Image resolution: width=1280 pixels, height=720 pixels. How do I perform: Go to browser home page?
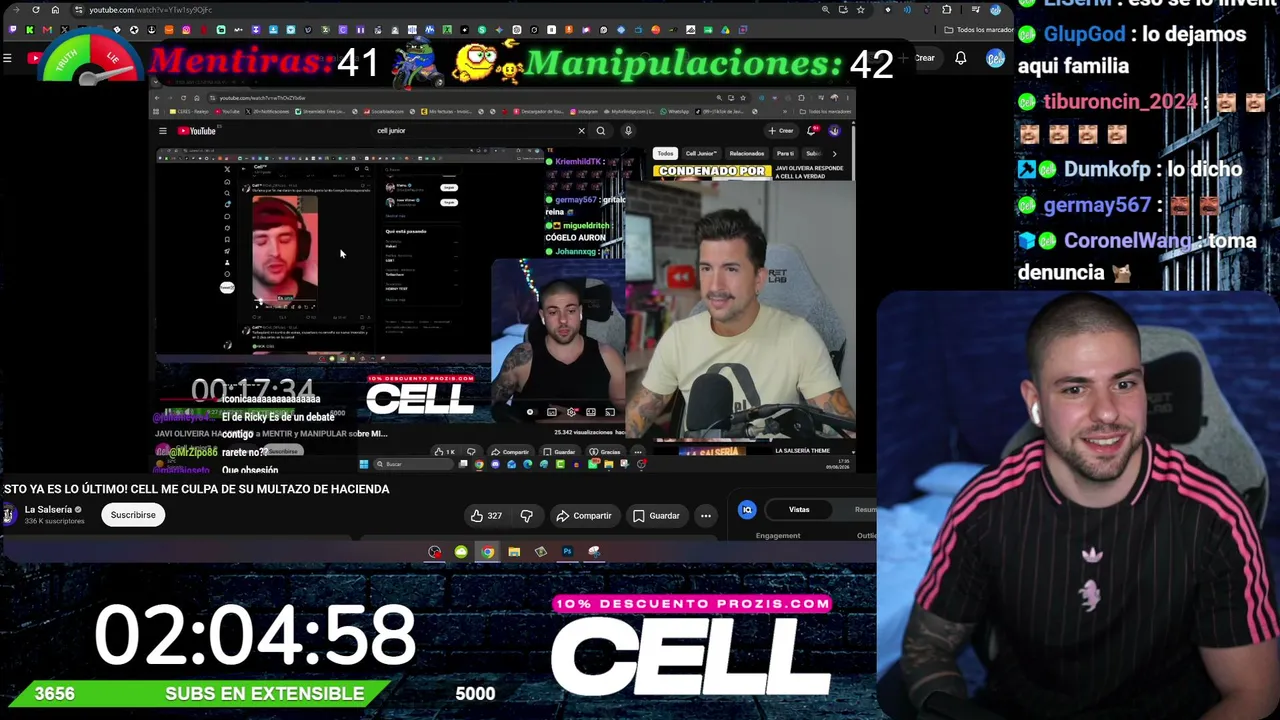pyautogui.click(x=55, y=10)
